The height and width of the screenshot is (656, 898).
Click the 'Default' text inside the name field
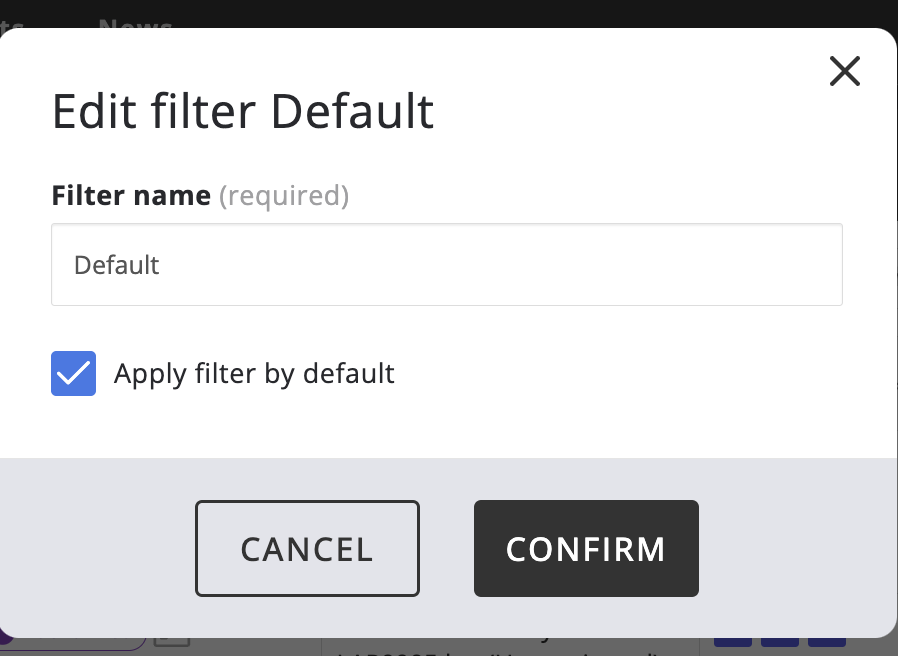[x=117, y=265]
